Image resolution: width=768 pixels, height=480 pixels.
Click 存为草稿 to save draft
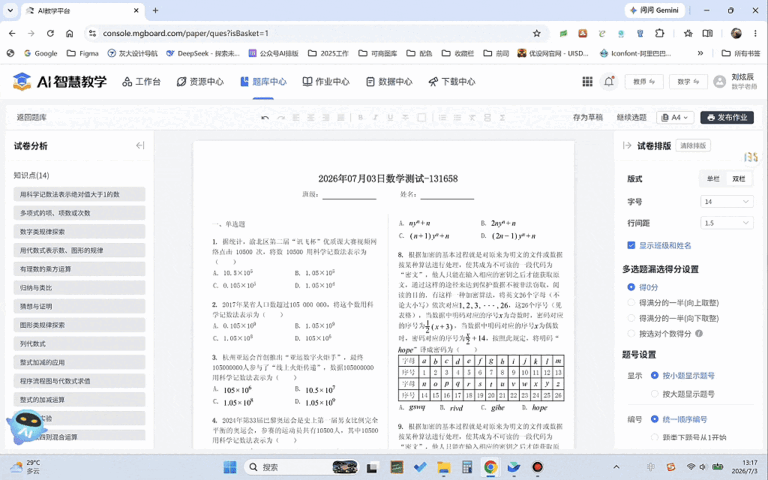(x=588, y=118)
